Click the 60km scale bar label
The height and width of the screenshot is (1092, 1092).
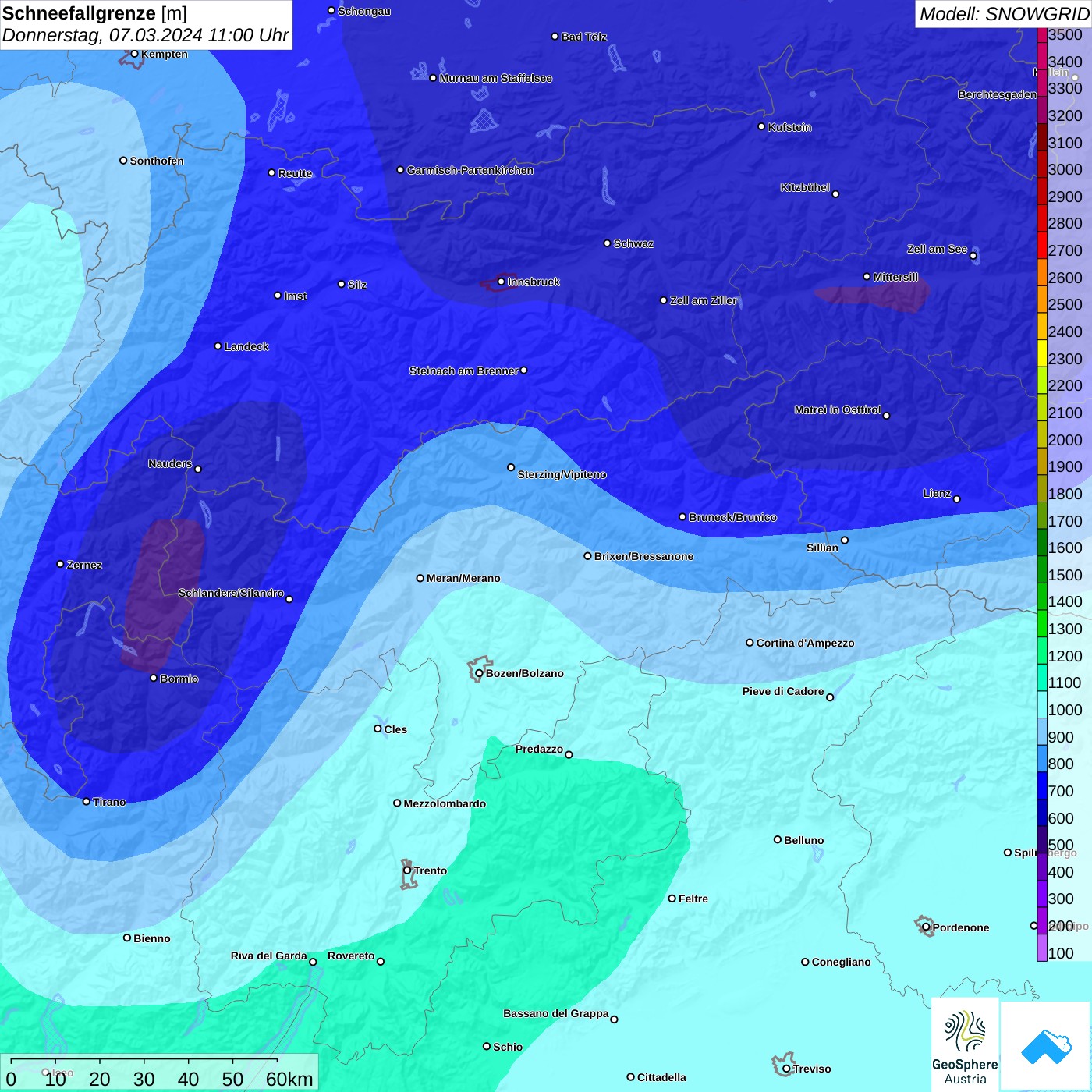point(289,1079)
